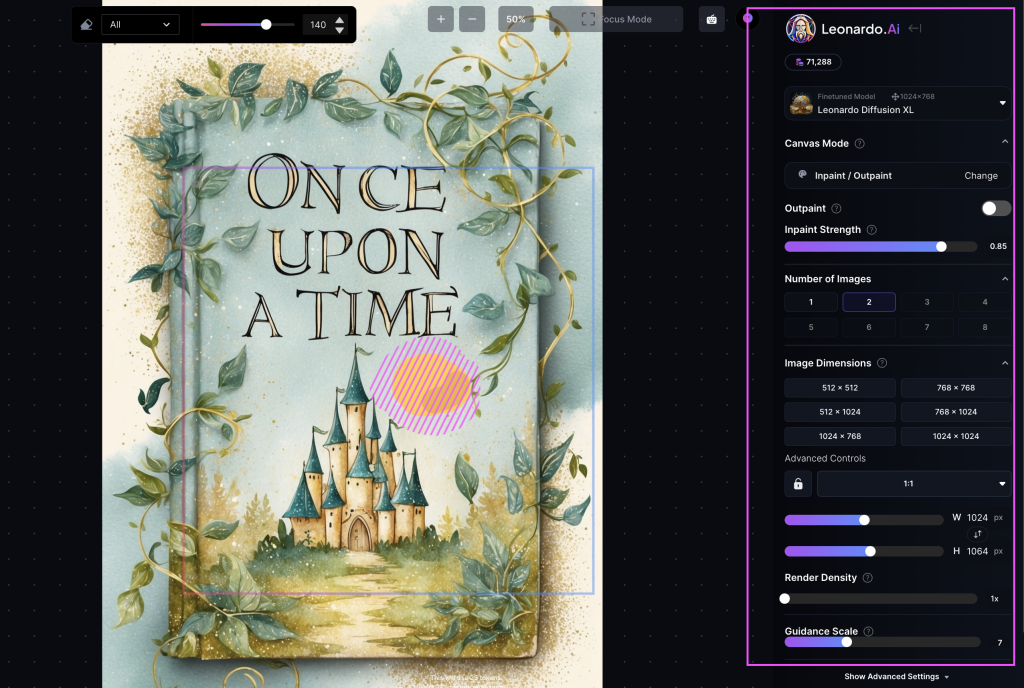This screenshot has height=688, width=1024.
Task: Collapse the Image Dimensions section
Action: click(1004, 363)
